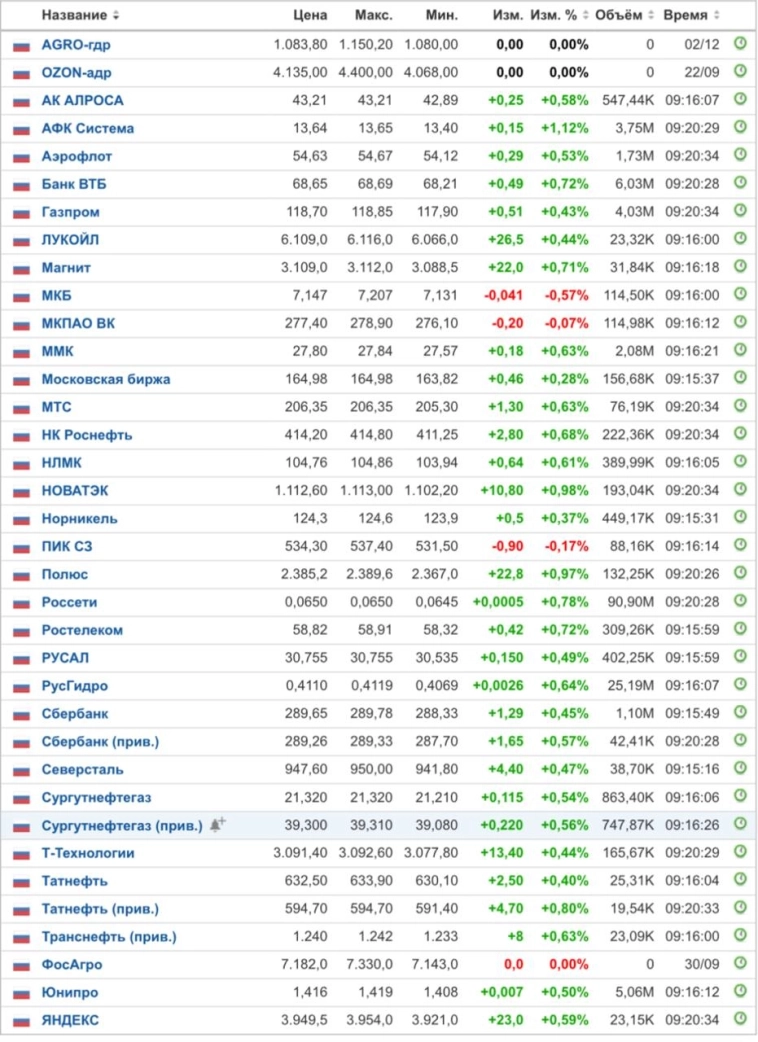Click the Russian flag icon beside Полюс

pos(21,575)
